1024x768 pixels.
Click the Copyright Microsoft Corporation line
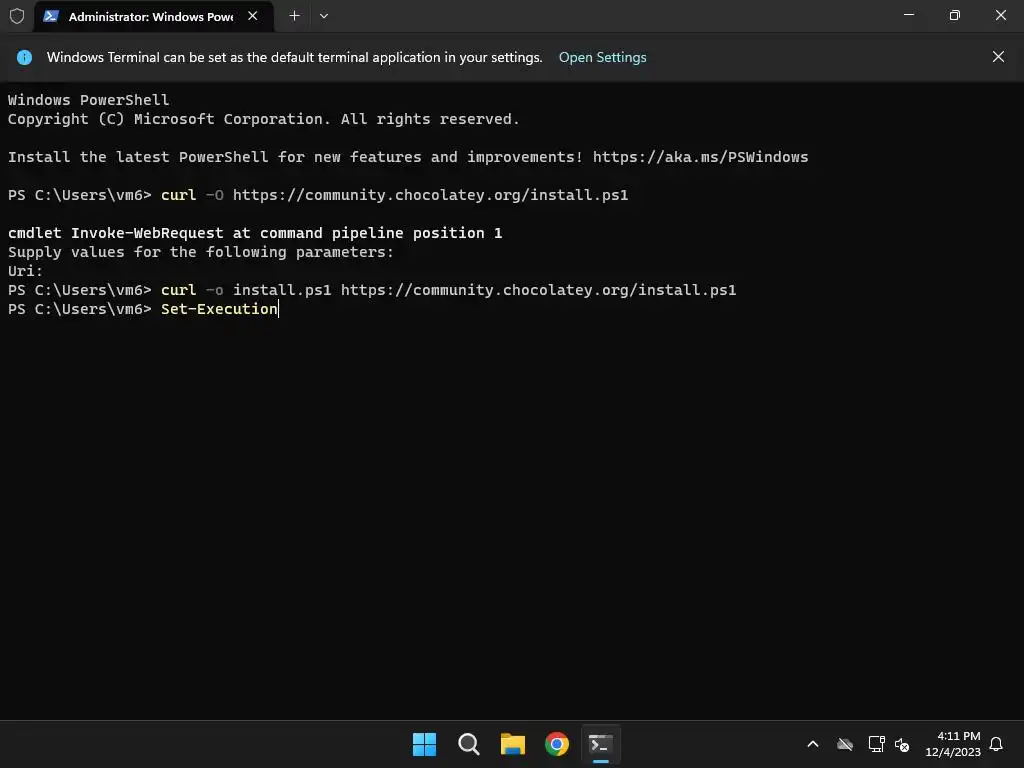[x=263, y=120]
